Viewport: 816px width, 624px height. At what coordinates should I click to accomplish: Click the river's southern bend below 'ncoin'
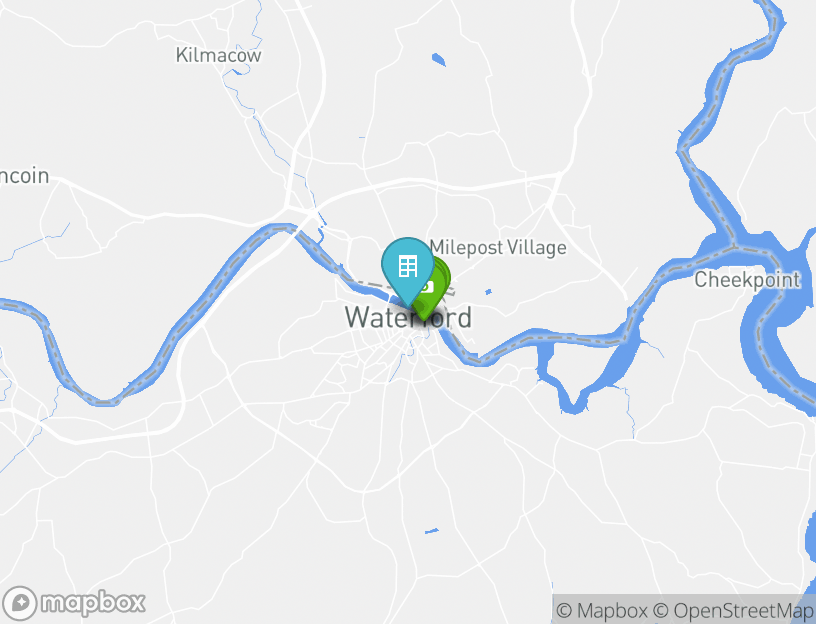click(x=102, y=401)
